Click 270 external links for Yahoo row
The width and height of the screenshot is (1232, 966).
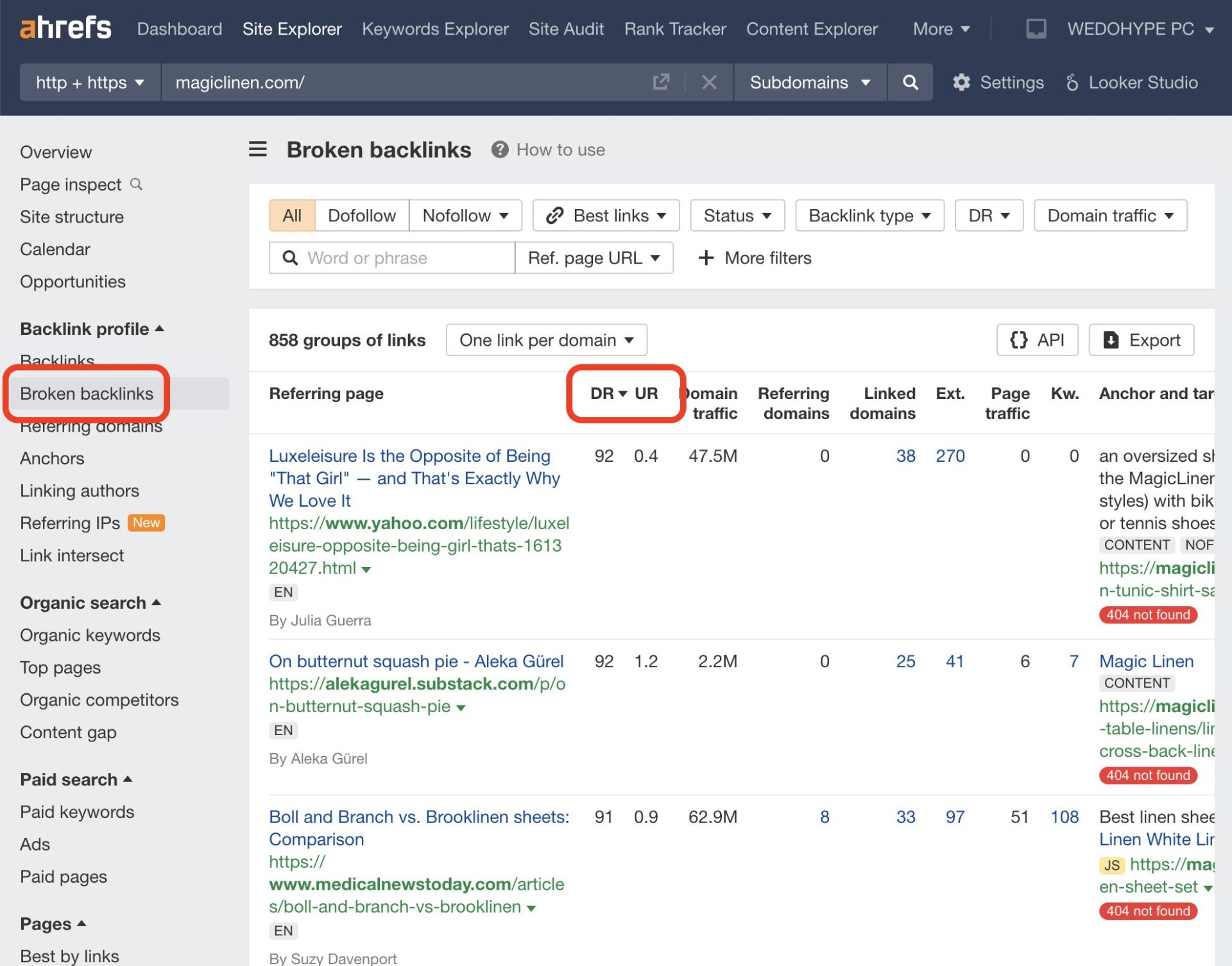(950, 455)
